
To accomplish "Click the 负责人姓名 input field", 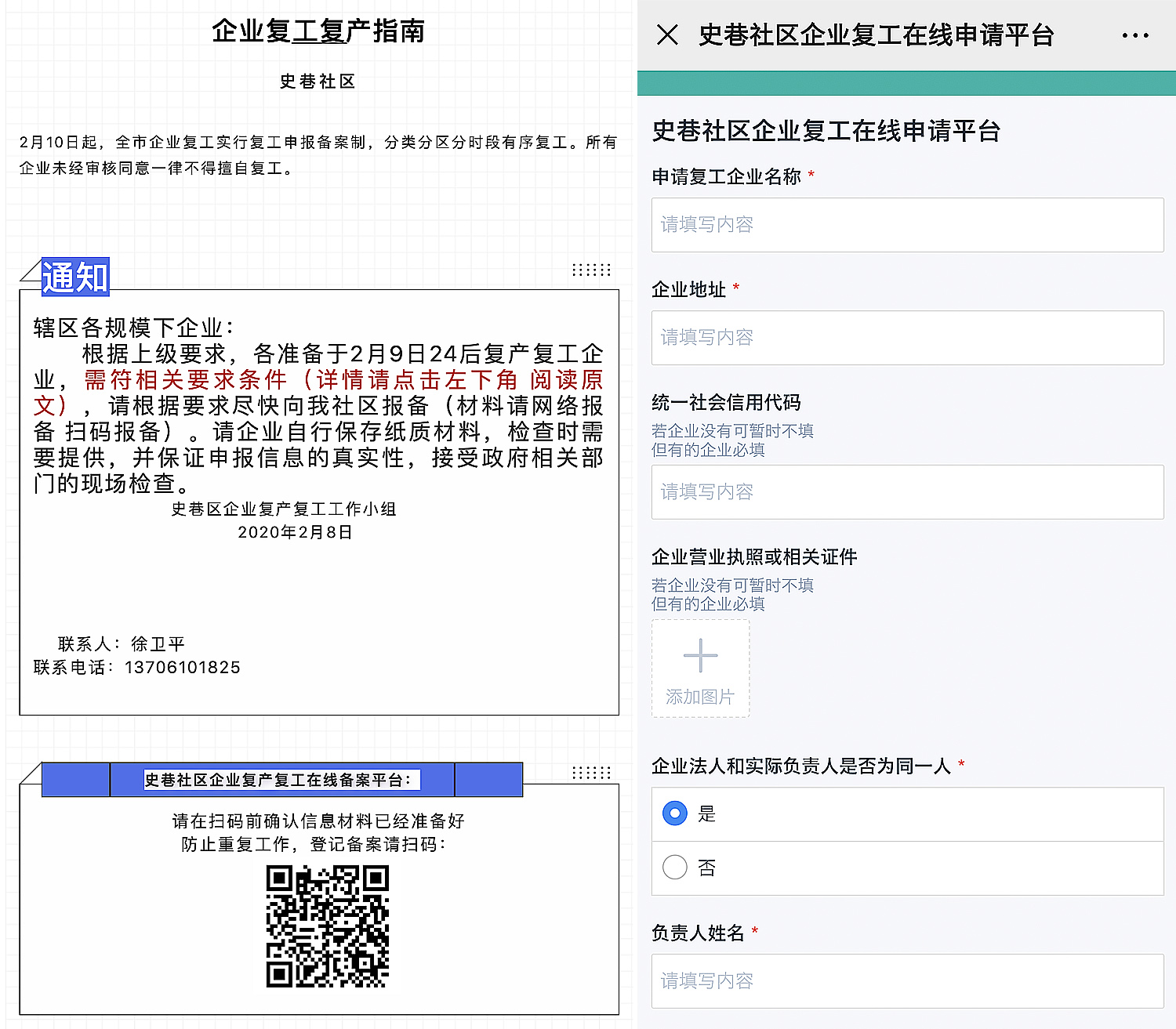I will (x=907, y=981).
